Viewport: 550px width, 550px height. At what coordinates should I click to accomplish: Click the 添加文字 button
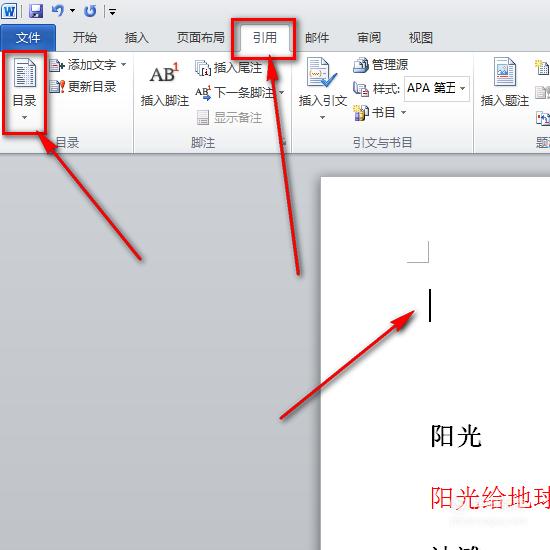(x=83, y=65)
